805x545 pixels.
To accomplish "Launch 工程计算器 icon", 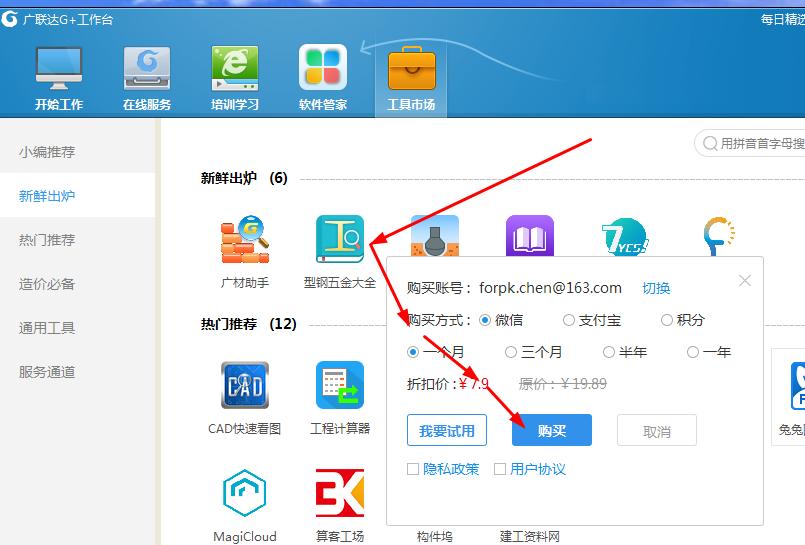I will [340, 385].
